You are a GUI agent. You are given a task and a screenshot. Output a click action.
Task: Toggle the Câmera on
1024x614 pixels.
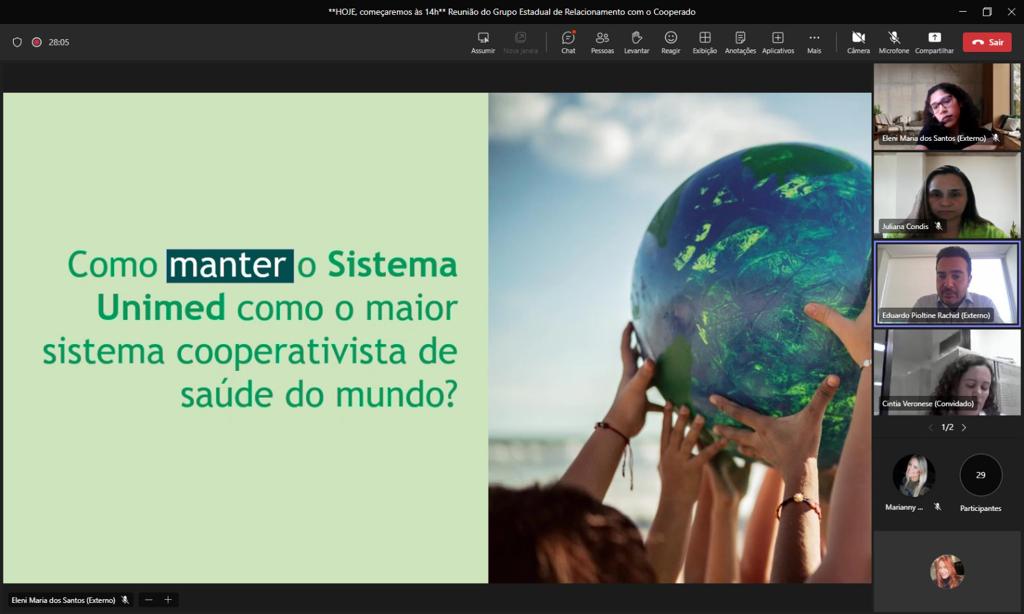(858, 42)
